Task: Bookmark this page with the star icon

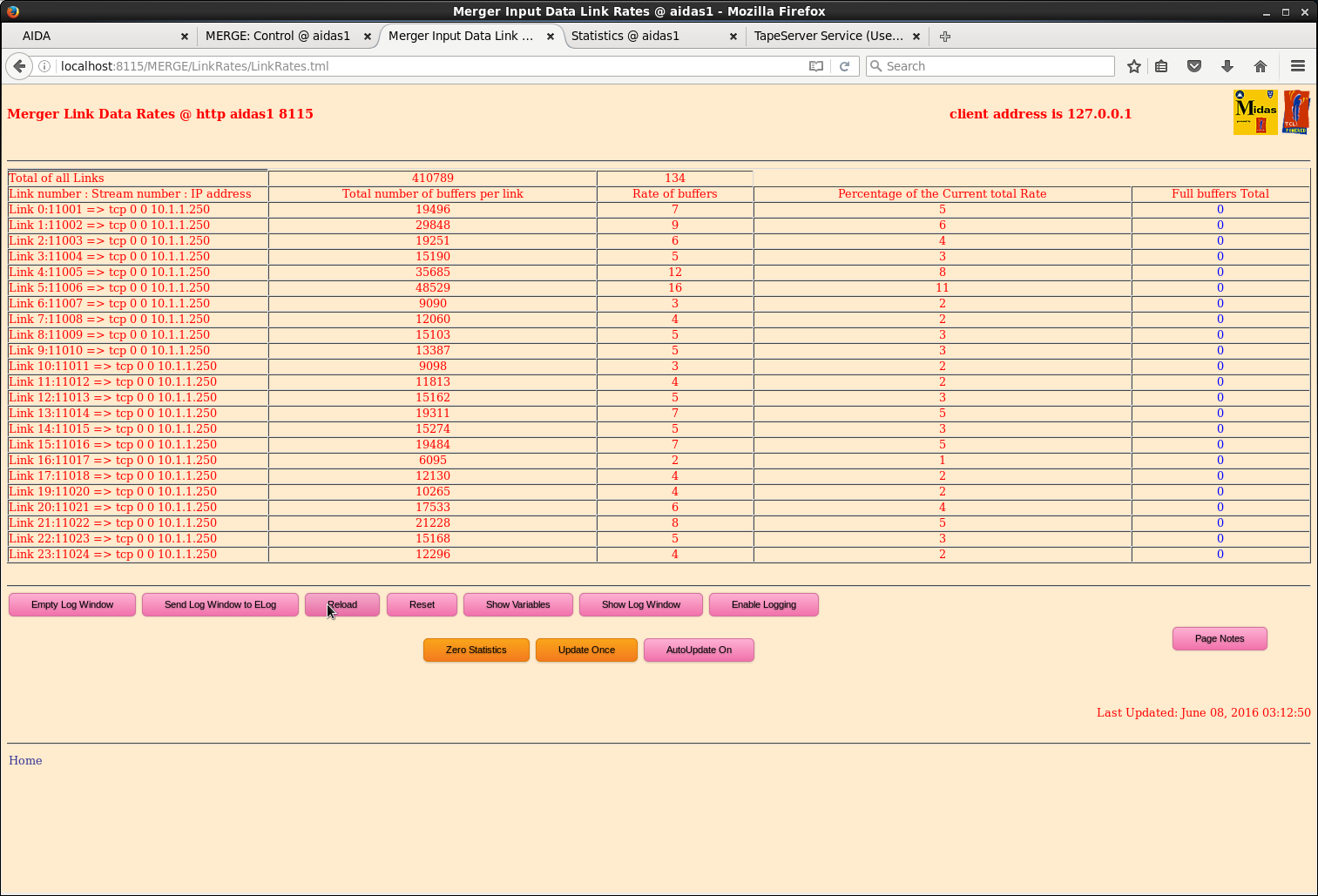Action: [1134, 66]
